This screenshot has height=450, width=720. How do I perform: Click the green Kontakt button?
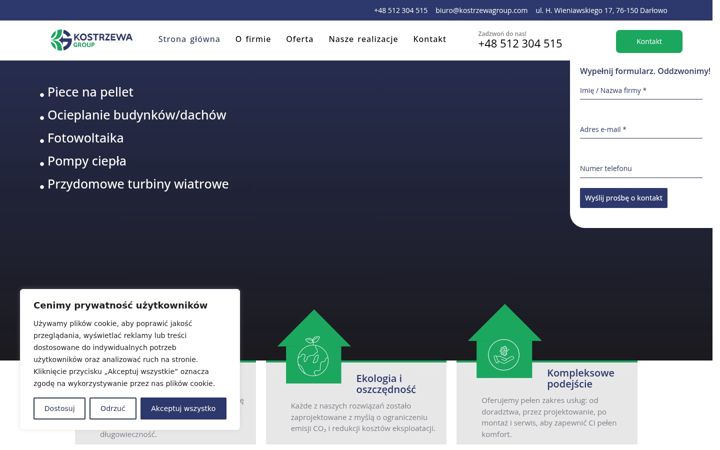pyautogui.click(x=649, y=41)
